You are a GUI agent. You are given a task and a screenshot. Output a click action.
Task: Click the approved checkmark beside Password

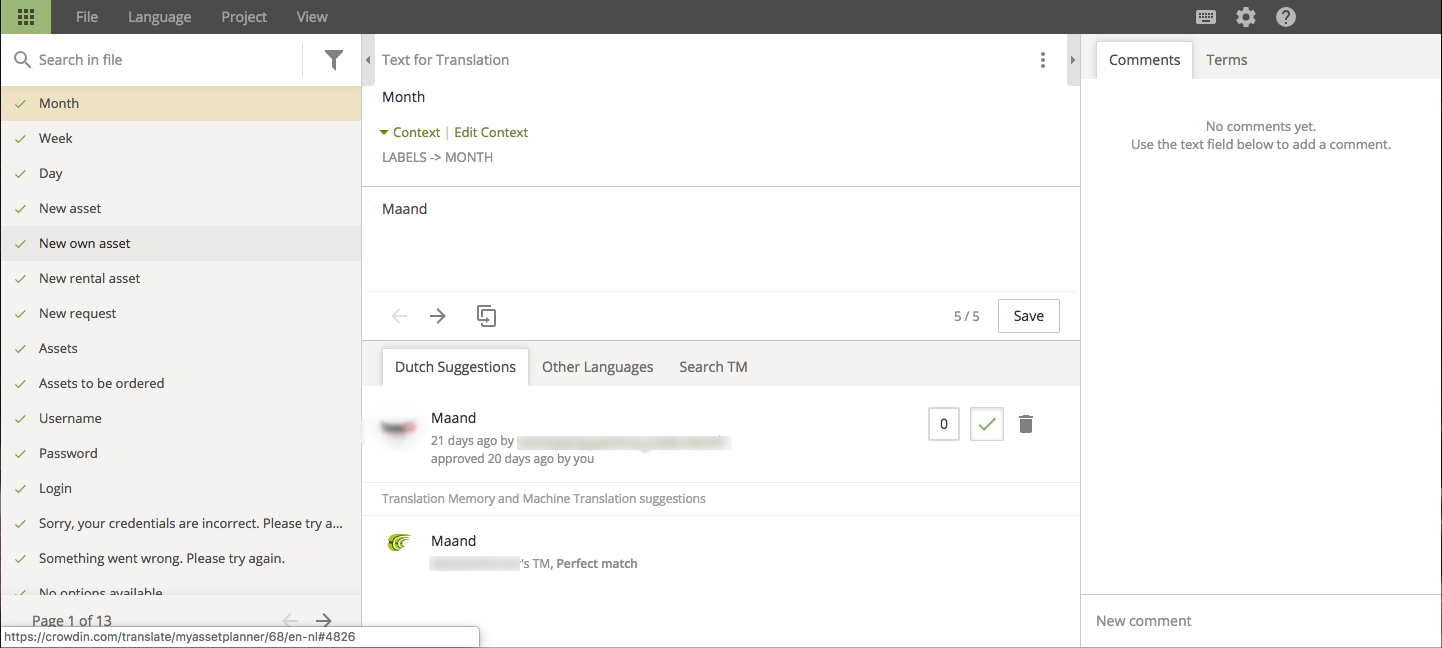pos(20,453)
